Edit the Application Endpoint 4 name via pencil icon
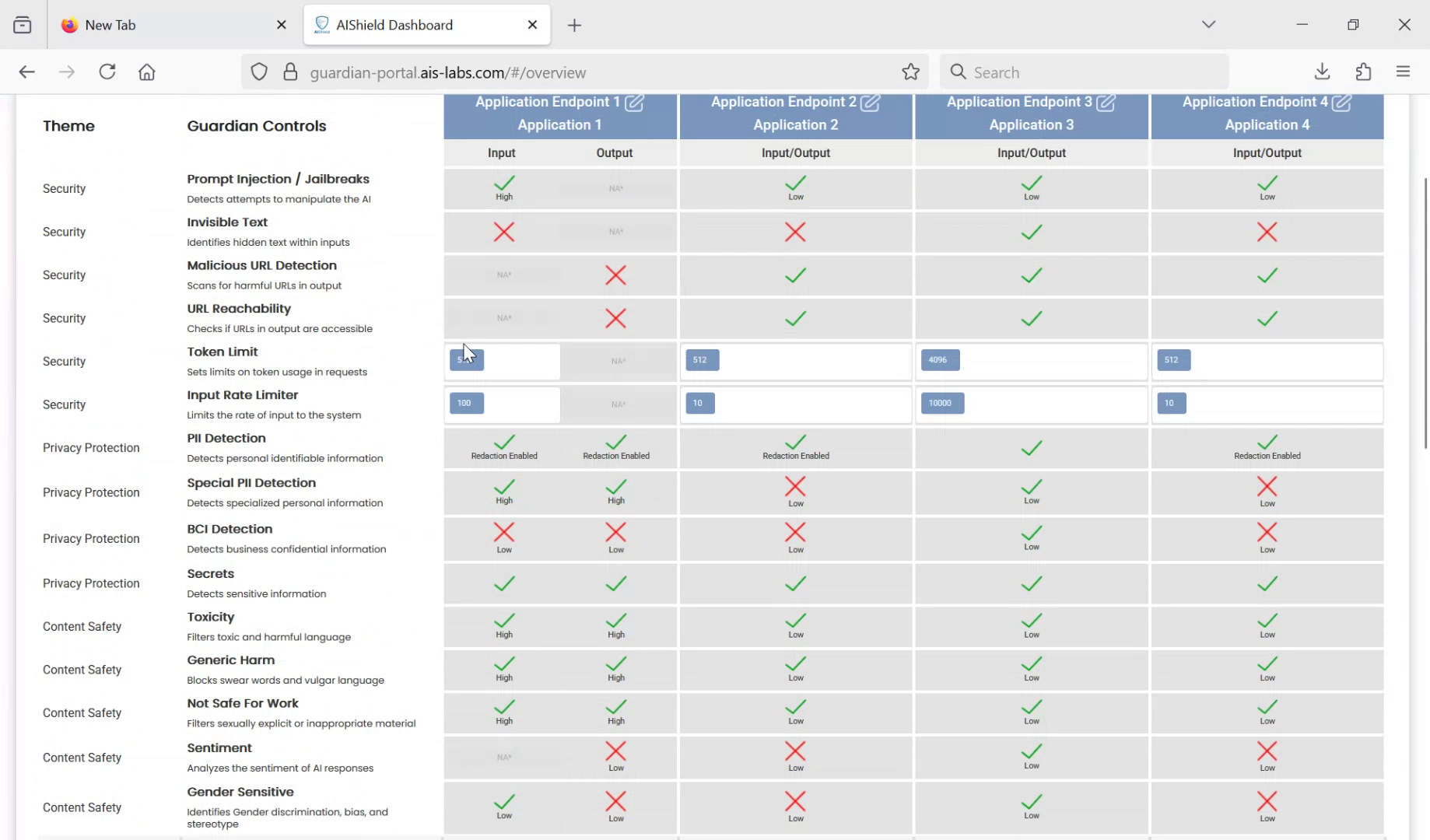1430x840 pixels. click(x=1341, y=102)
